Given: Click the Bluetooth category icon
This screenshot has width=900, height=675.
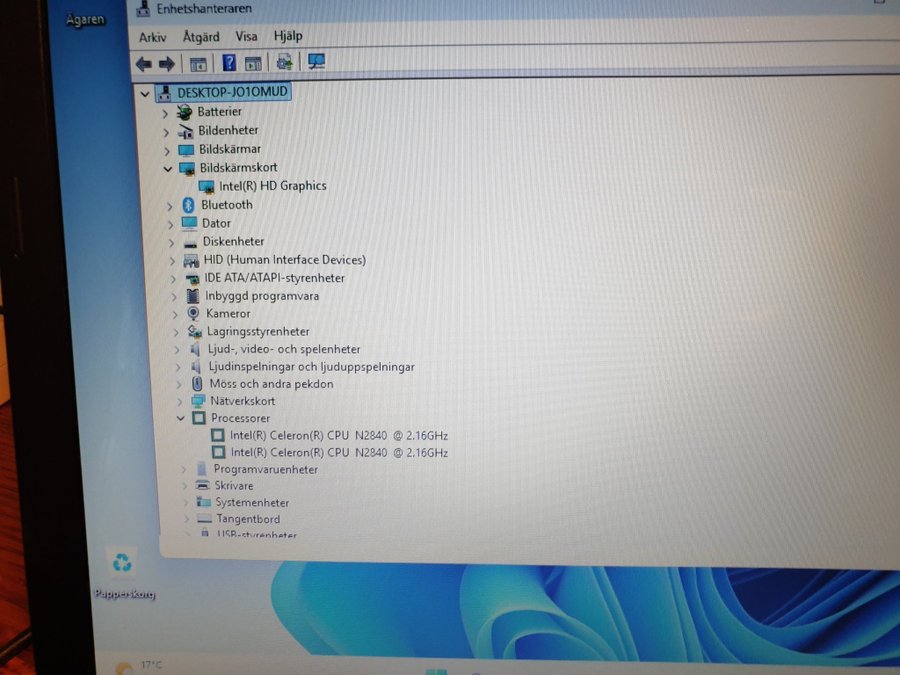Looking at the screenshot, I should [x=188, y=205].
